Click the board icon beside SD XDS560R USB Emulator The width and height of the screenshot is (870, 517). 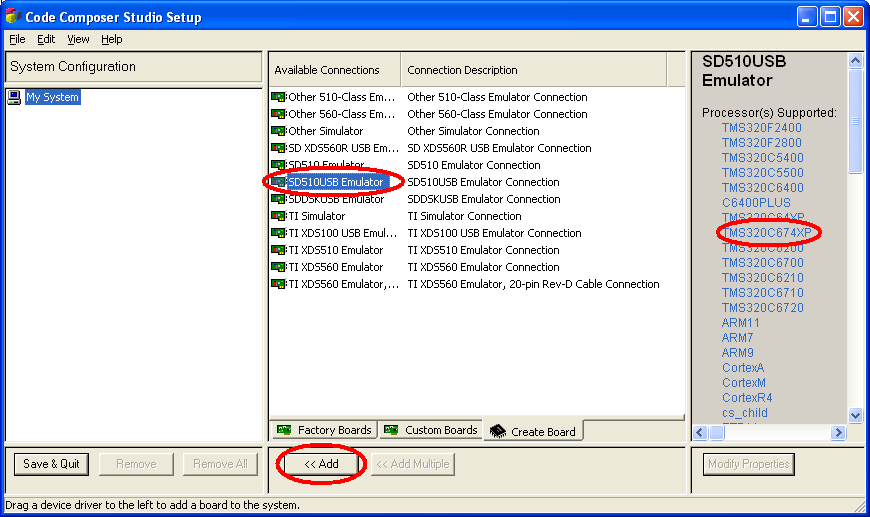point(278,148)
